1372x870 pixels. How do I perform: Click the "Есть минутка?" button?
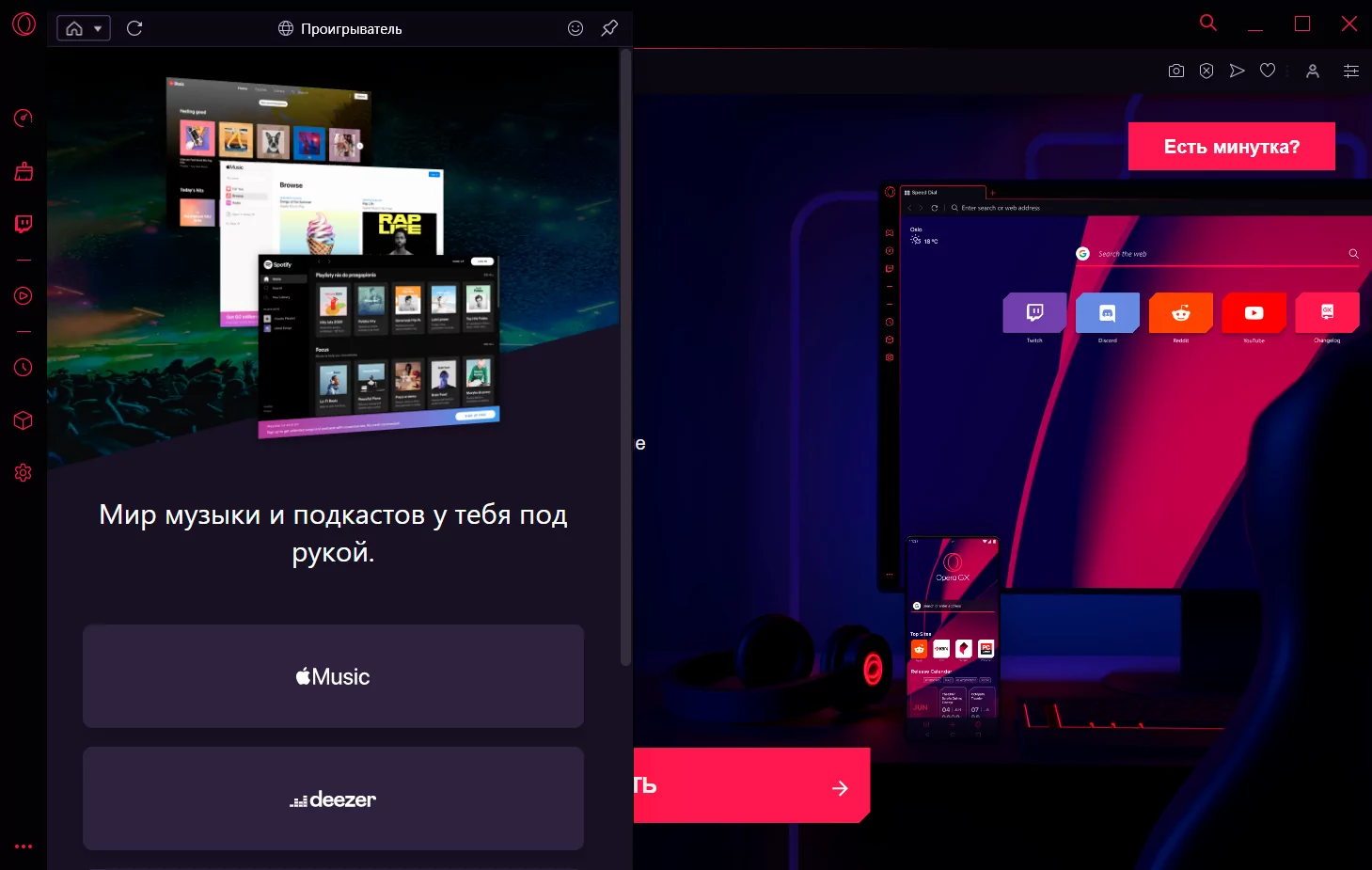[x=1232, y=147]
